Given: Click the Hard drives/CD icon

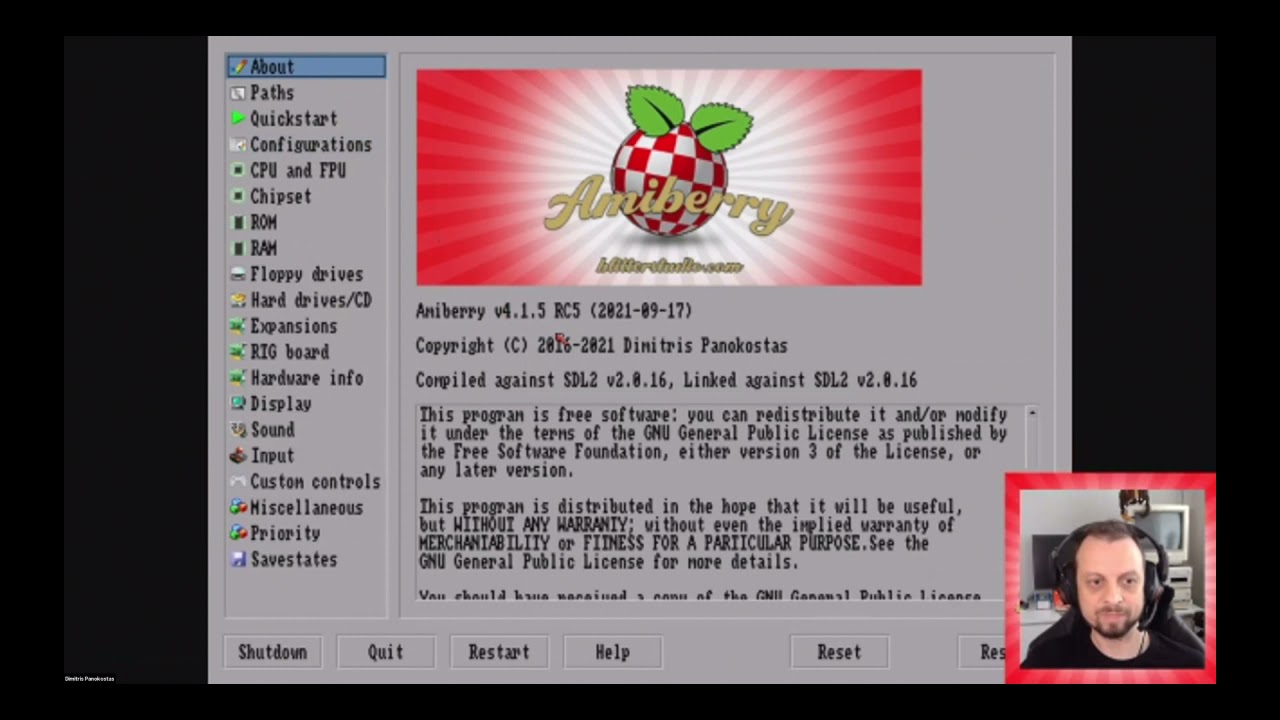Looking at the screenshot, I should [x=237, y=300].
